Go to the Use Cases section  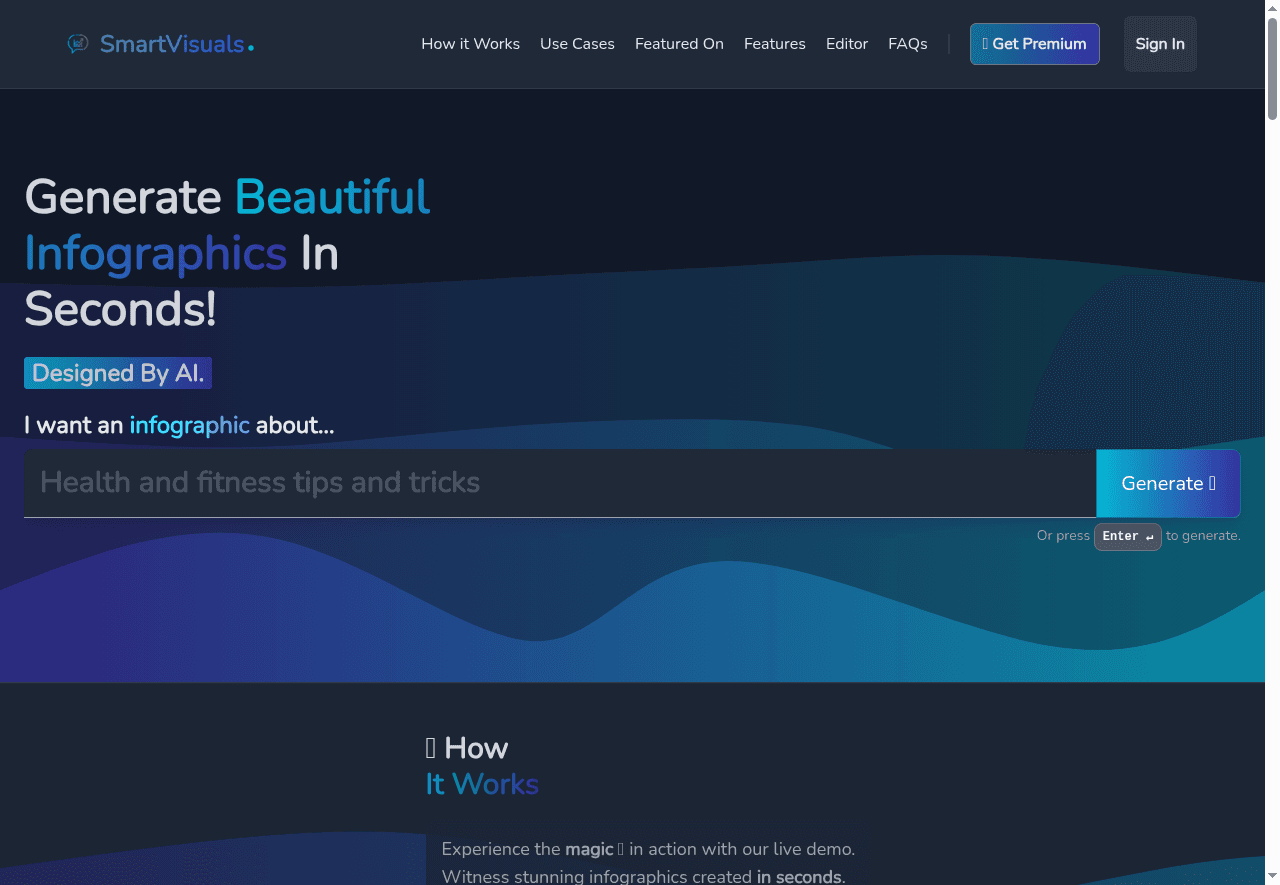tap(577, 44)
